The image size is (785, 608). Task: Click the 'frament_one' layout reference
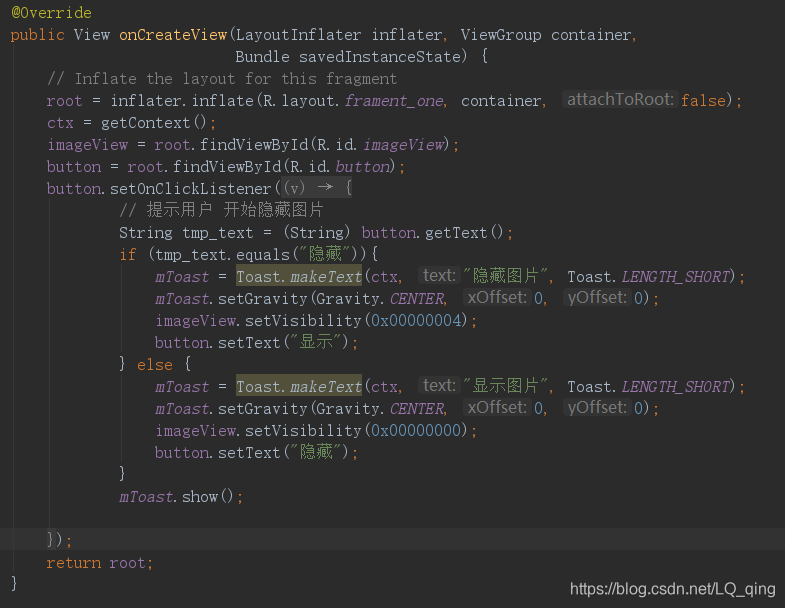coord(394,101)
